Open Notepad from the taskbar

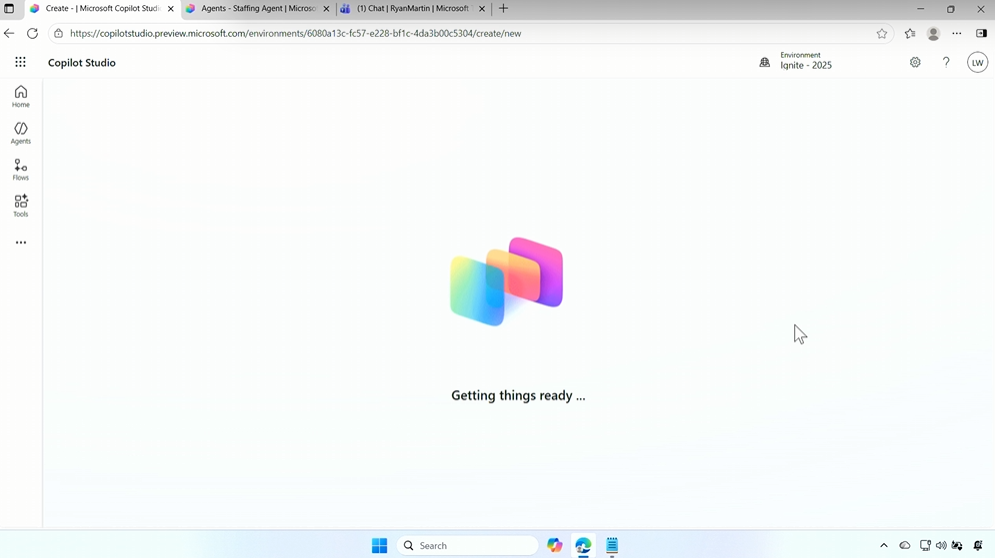612,545
